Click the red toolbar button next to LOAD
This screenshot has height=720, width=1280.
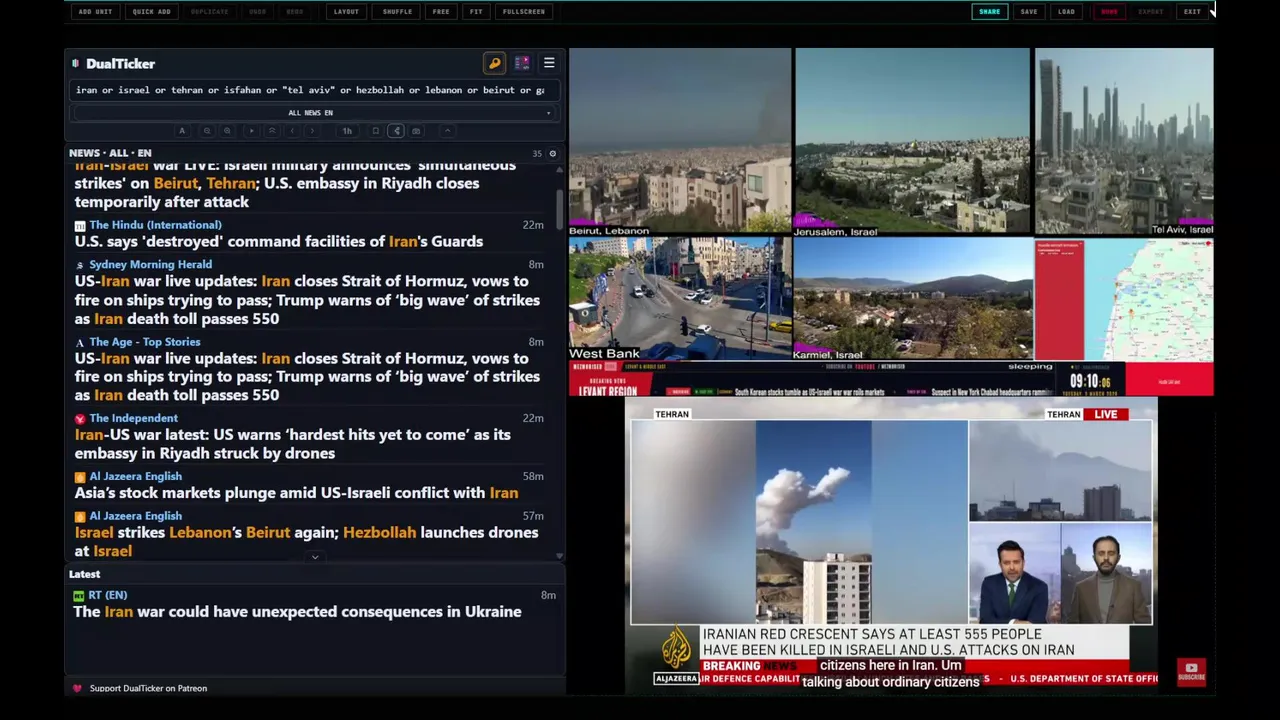1109,12
